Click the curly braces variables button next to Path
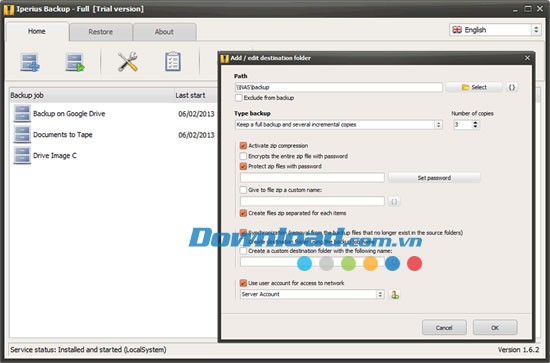This screenshot has height=363, width=550. point(512,87)
